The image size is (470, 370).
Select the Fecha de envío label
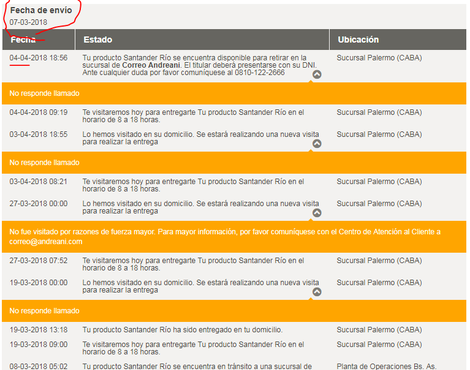[41, 10]
